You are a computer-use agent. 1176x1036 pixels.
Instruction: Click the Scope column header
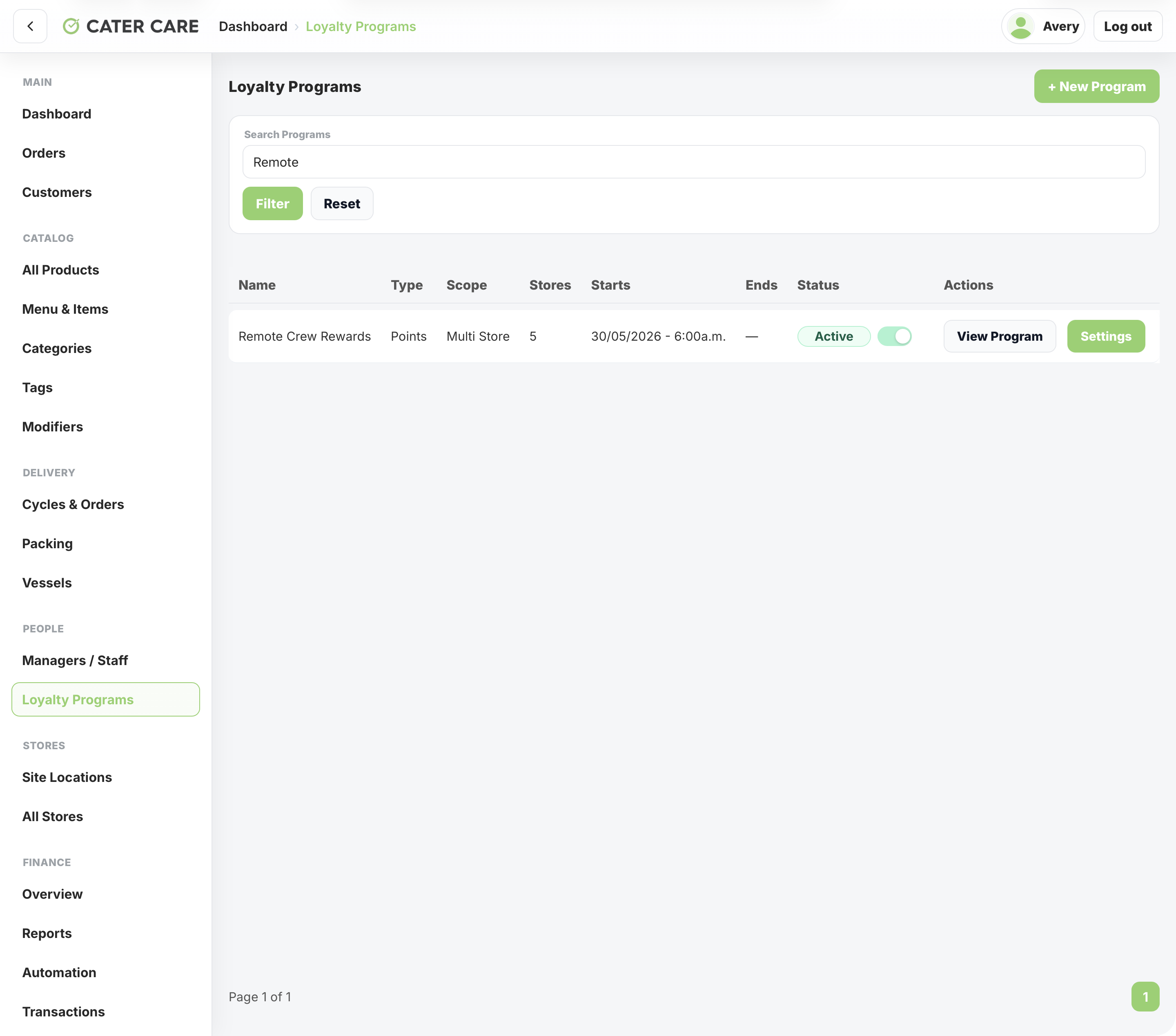point(467,285)
